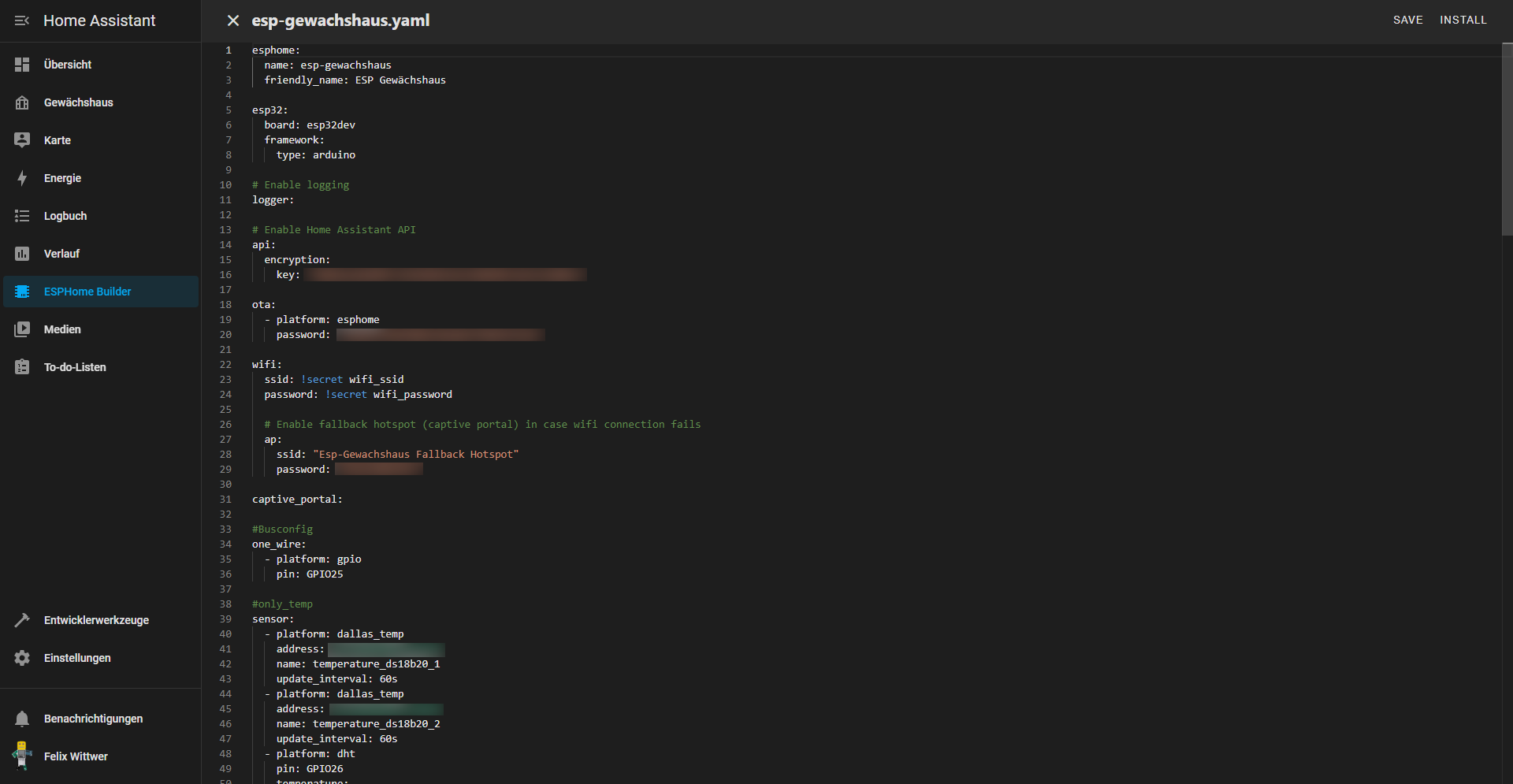Image resolution: width=1513 pixels, height=784 pixels.
Task: Open the Übersicht dashboard icon
Action: [x=22, y=65]
